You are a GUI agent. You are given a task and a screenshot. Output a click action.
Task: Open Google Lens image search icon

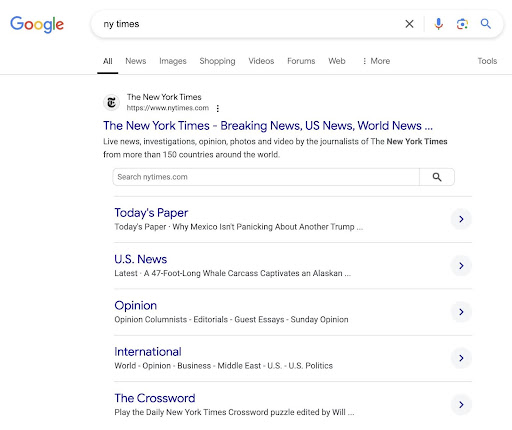coord(462,24)
